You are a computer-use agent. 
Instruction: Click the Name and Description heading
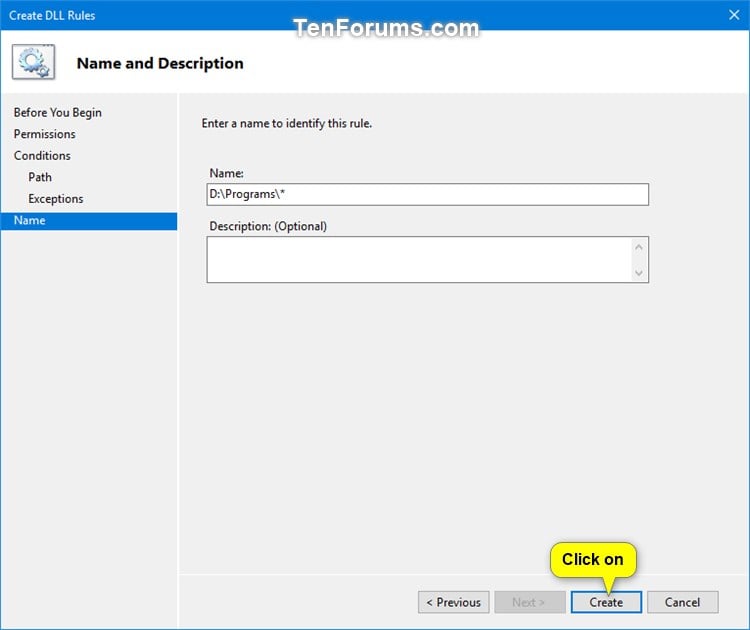coord(160,63)
